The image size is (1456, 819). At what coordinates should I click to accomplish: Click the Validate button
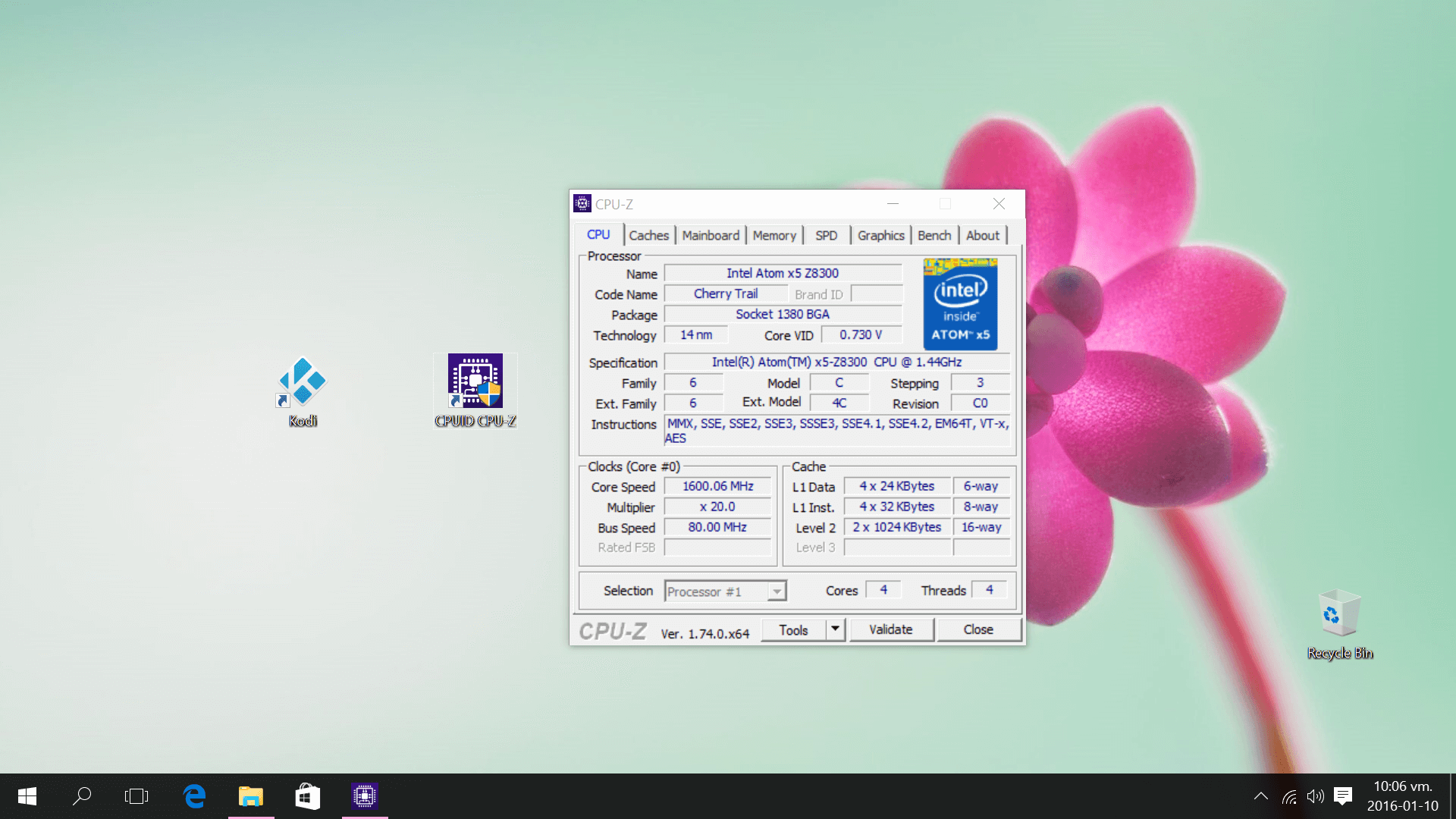click(891, 629)
